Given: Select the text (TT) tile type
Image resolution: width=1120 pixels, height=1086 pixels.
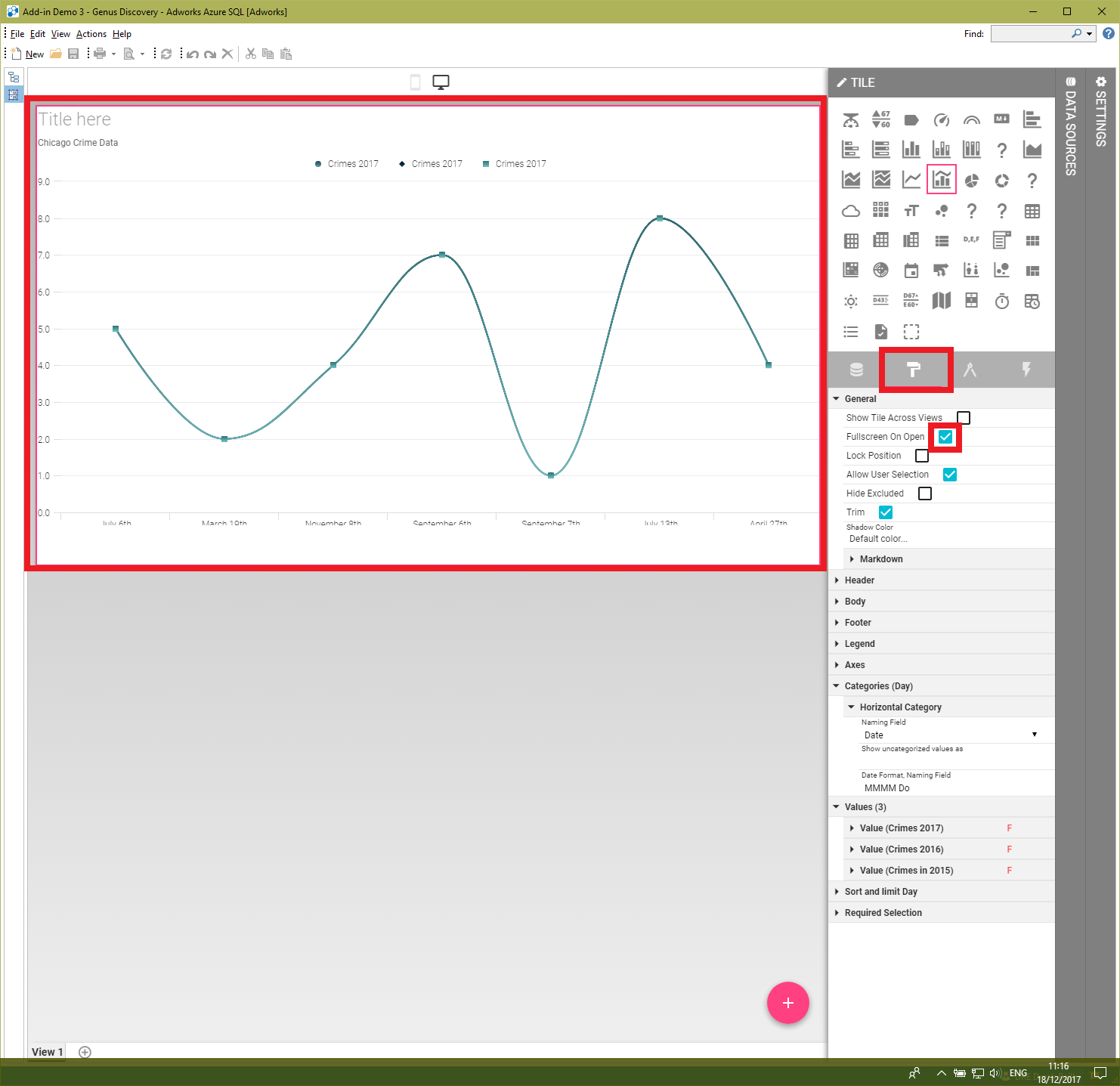Looking at the screenshot, I should tap(911, 210).
